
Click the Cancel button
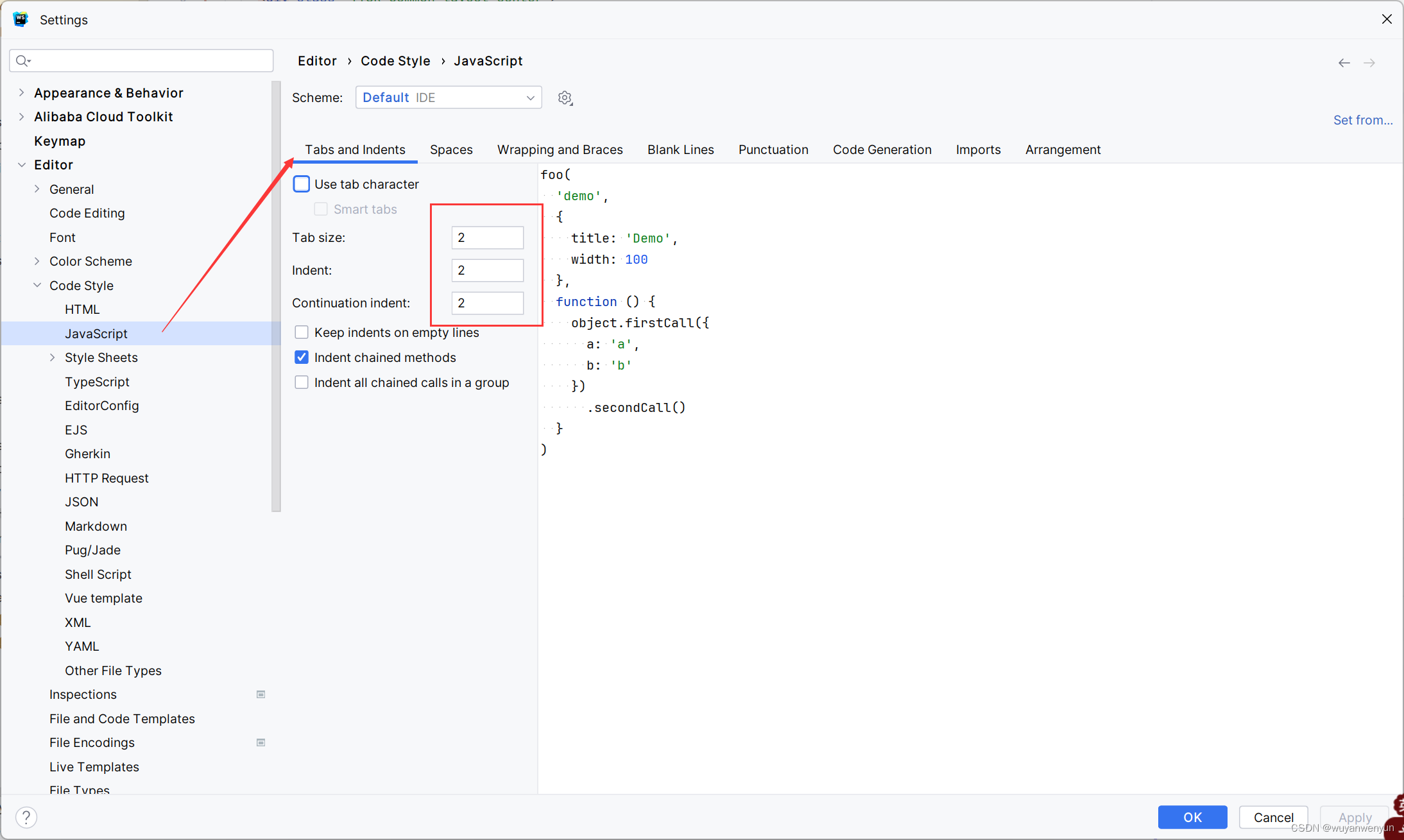(1273, 817)
